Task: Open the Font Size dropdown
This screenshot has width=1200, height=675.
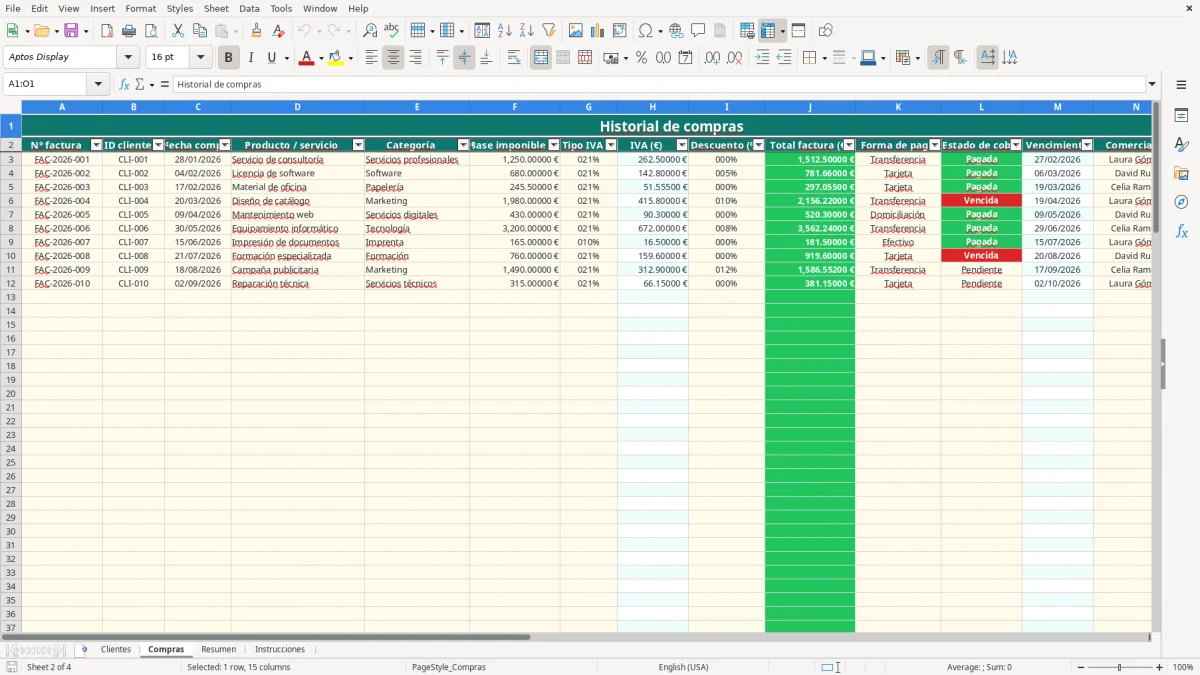Action: pos(200,58)
